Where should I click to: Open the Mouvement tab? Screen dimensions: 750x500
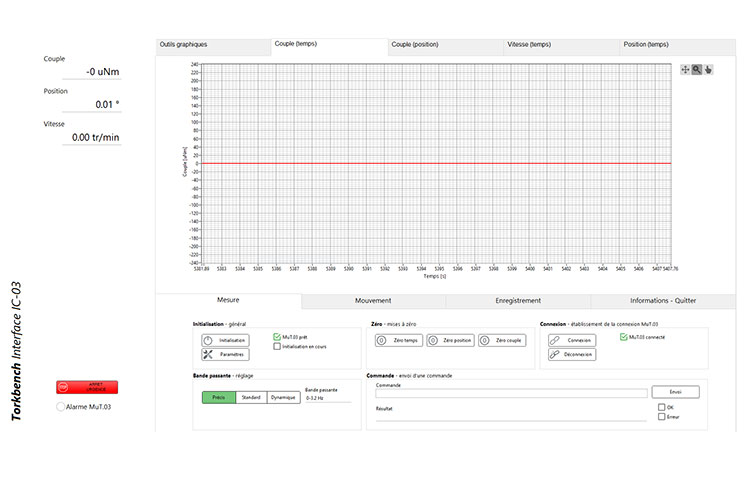[x=374, y=301]
